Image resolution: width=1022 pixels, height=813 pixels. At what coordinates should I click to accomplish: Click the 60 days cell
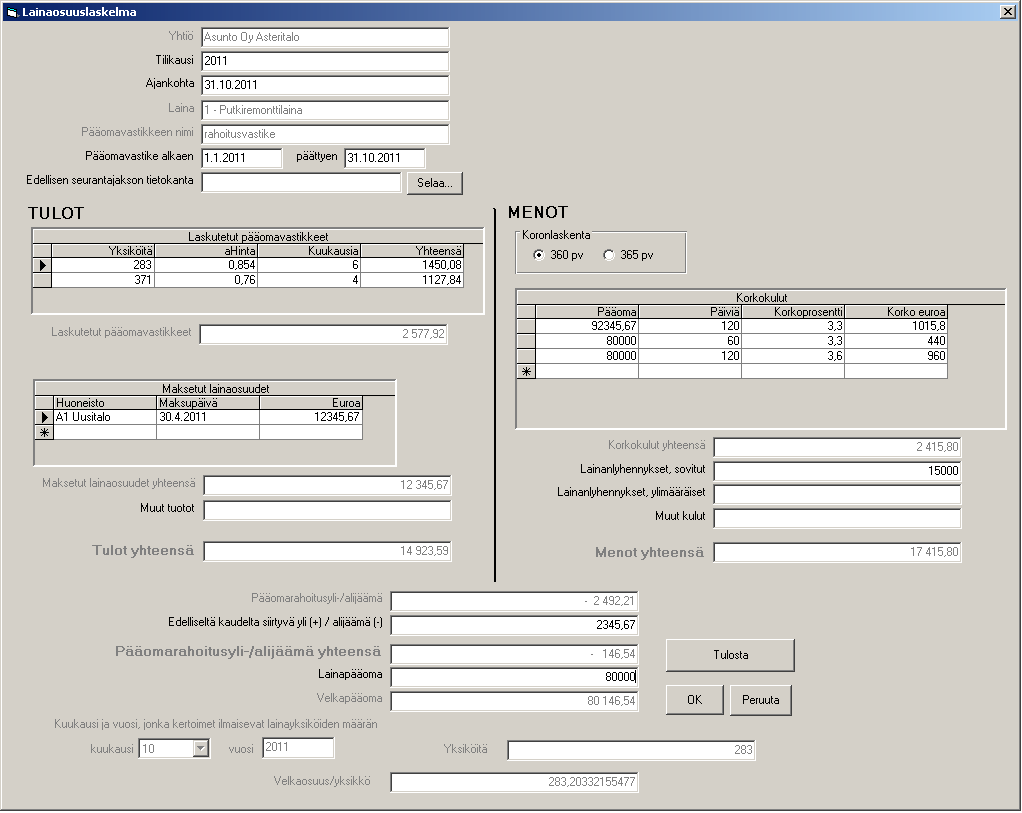690,341
